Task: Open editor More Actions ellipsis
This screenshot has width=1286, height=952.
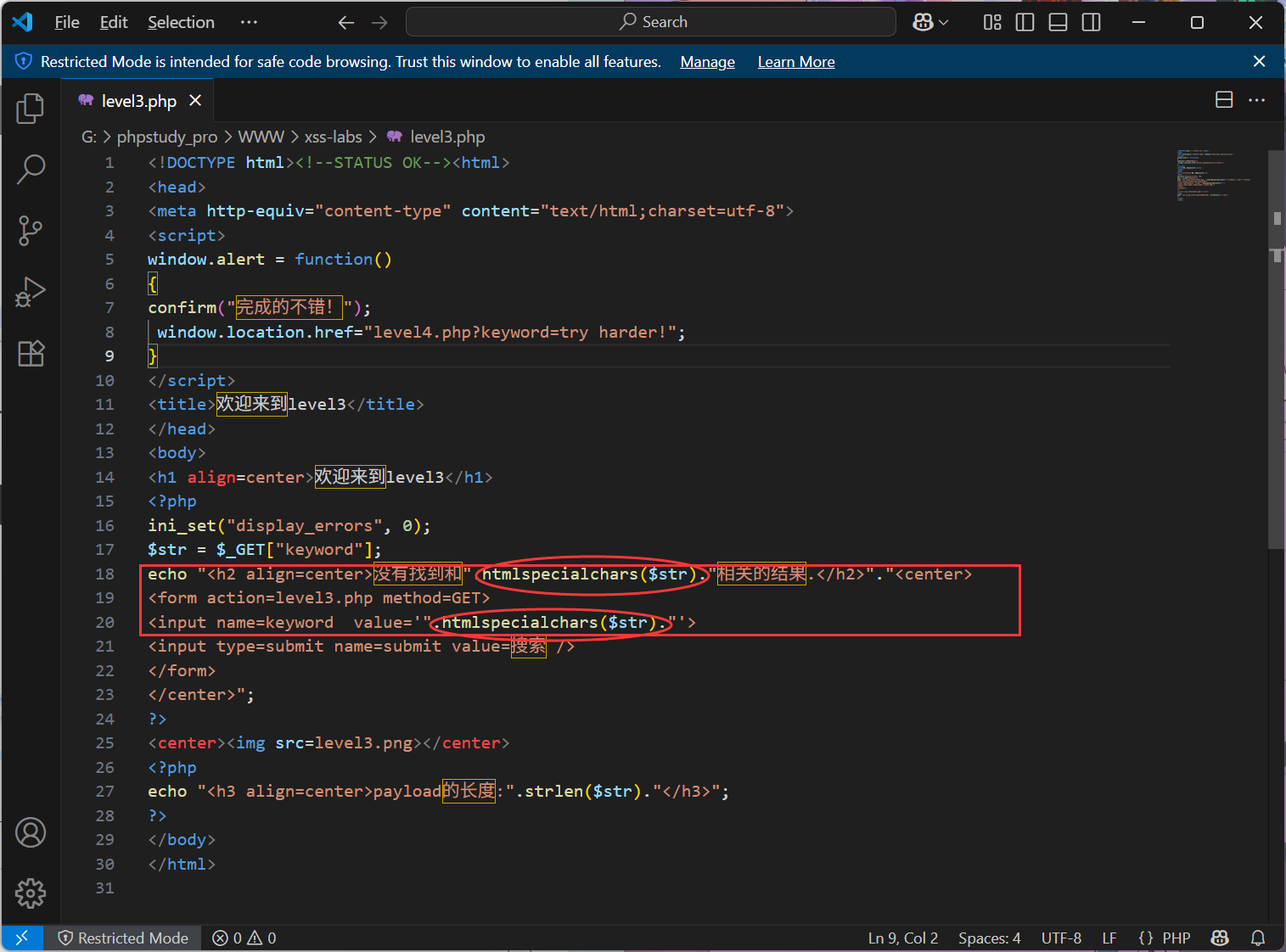Action: point(1257,100)
